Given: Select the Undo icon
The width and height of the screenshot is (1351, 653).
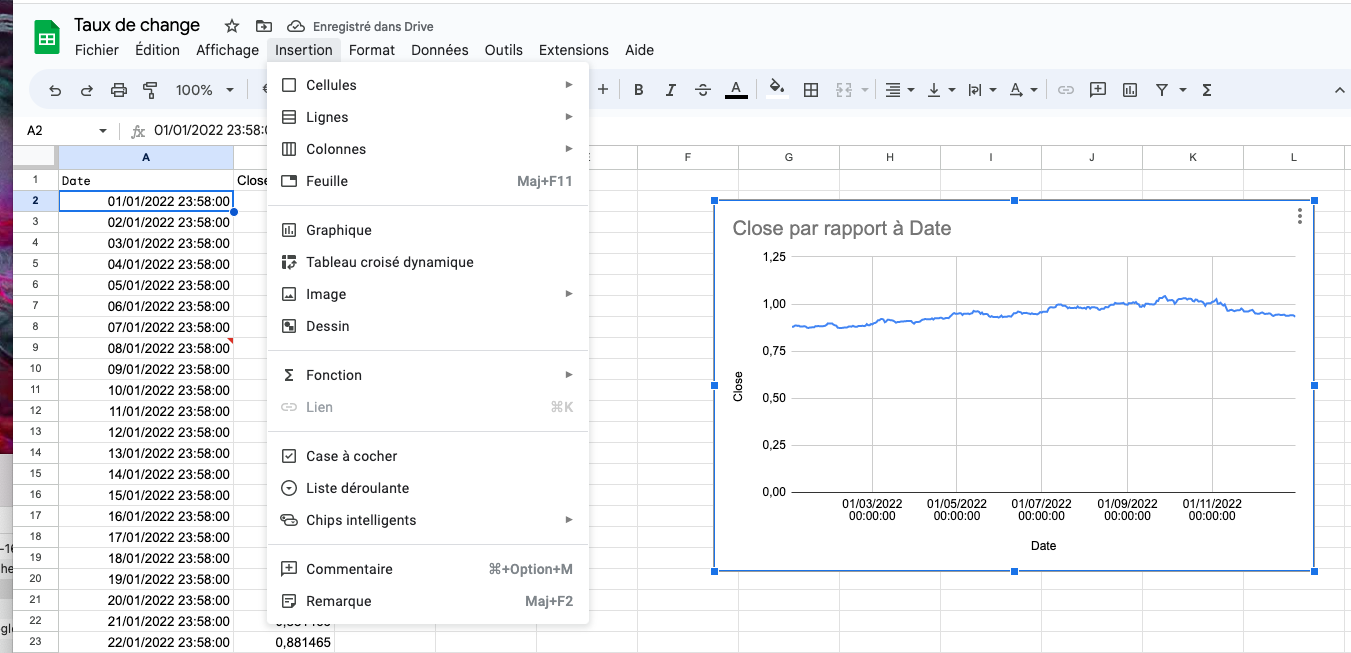Looking at the screenshot, I should 55,89.
